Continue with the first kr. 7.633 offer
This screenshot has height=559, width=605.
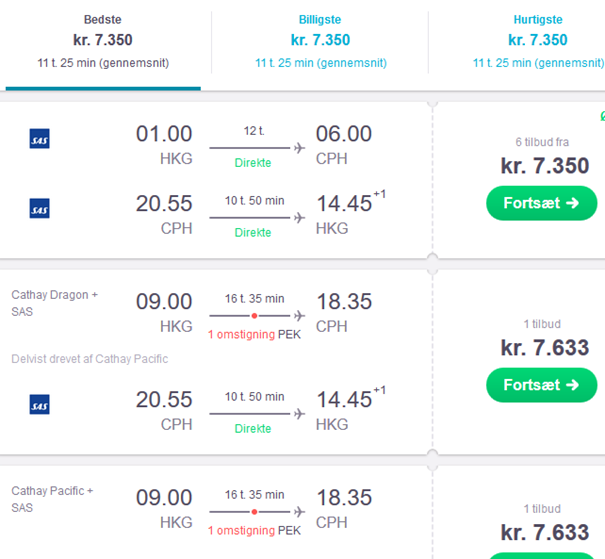coord(541,385)
